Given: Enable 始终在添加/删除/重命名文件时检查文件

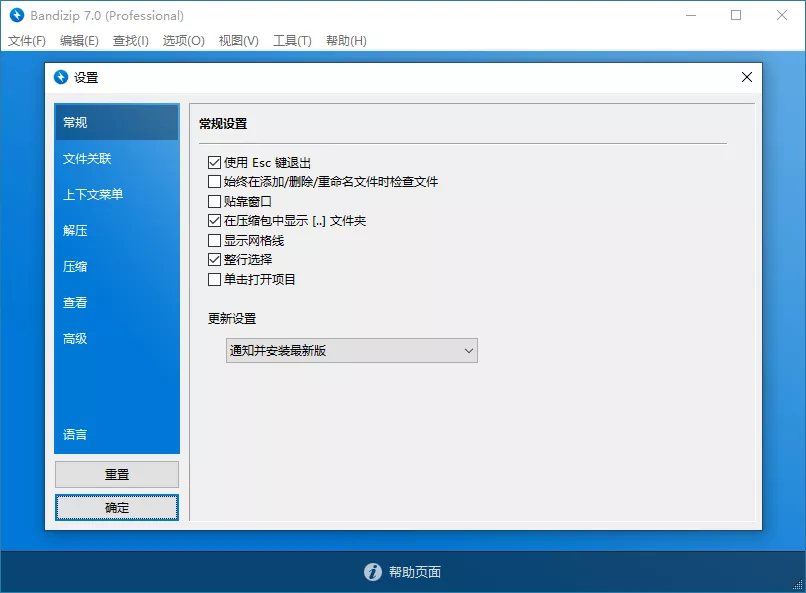Looking at the screenshot, I should point(216,181).
